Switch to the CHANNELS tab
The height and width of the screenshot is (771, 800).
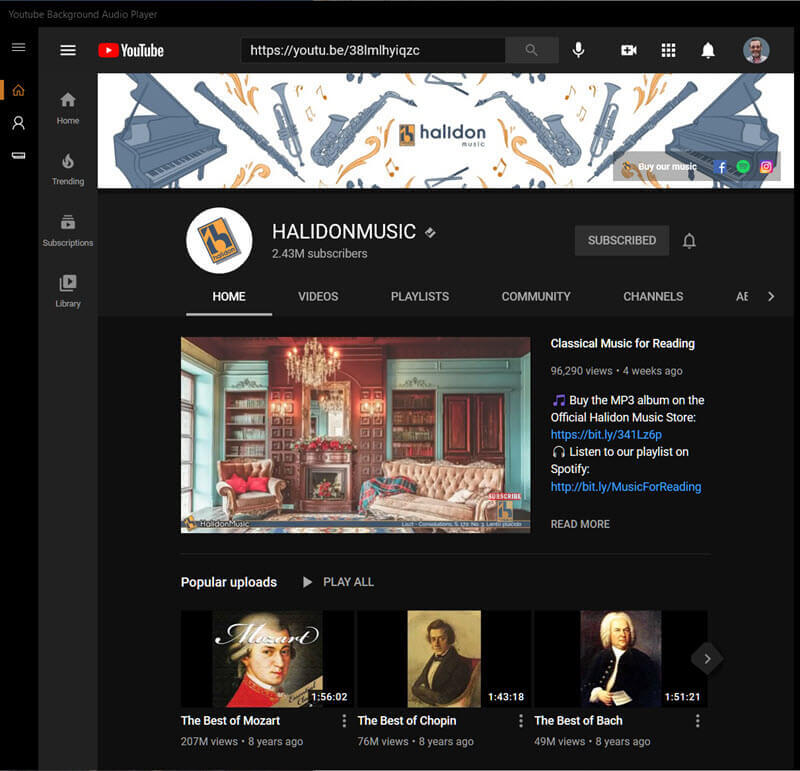pyautogui.click(x=653, y=296)
